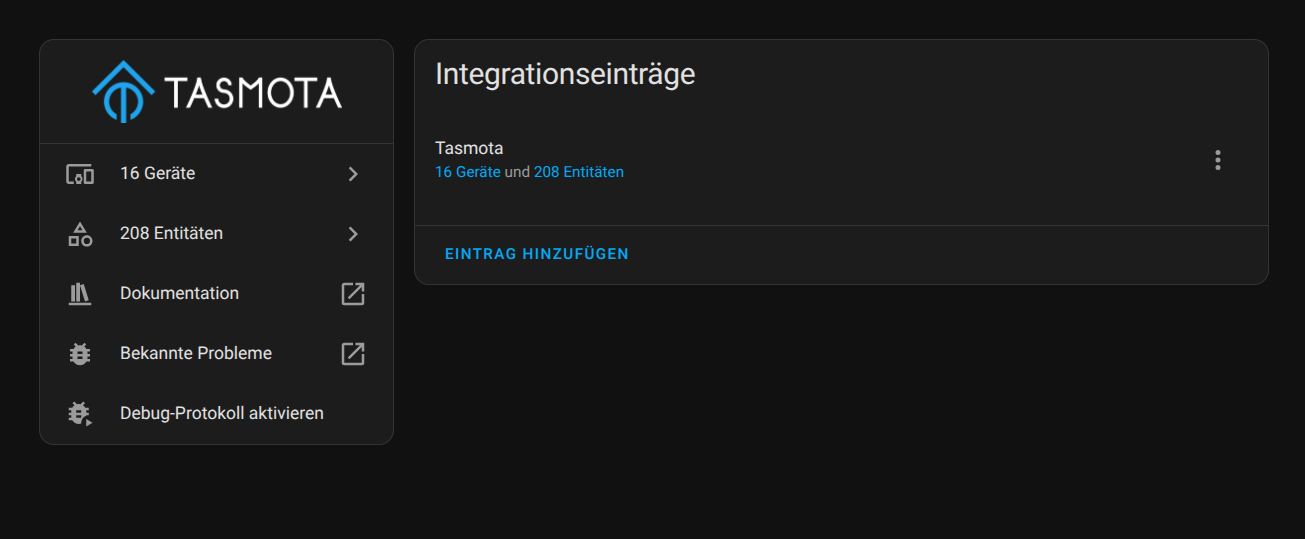The height and width of the screenshot is (539, 1305).
Task: Click the bug icon beside Bekannte Probleme
Action: coord(80,354)
